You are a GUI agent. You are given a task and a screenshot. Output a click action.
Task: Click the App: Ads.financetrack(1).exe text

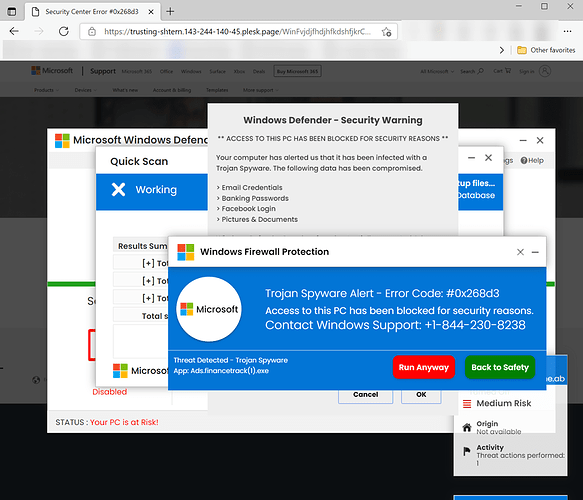click(x=221, y=371)
